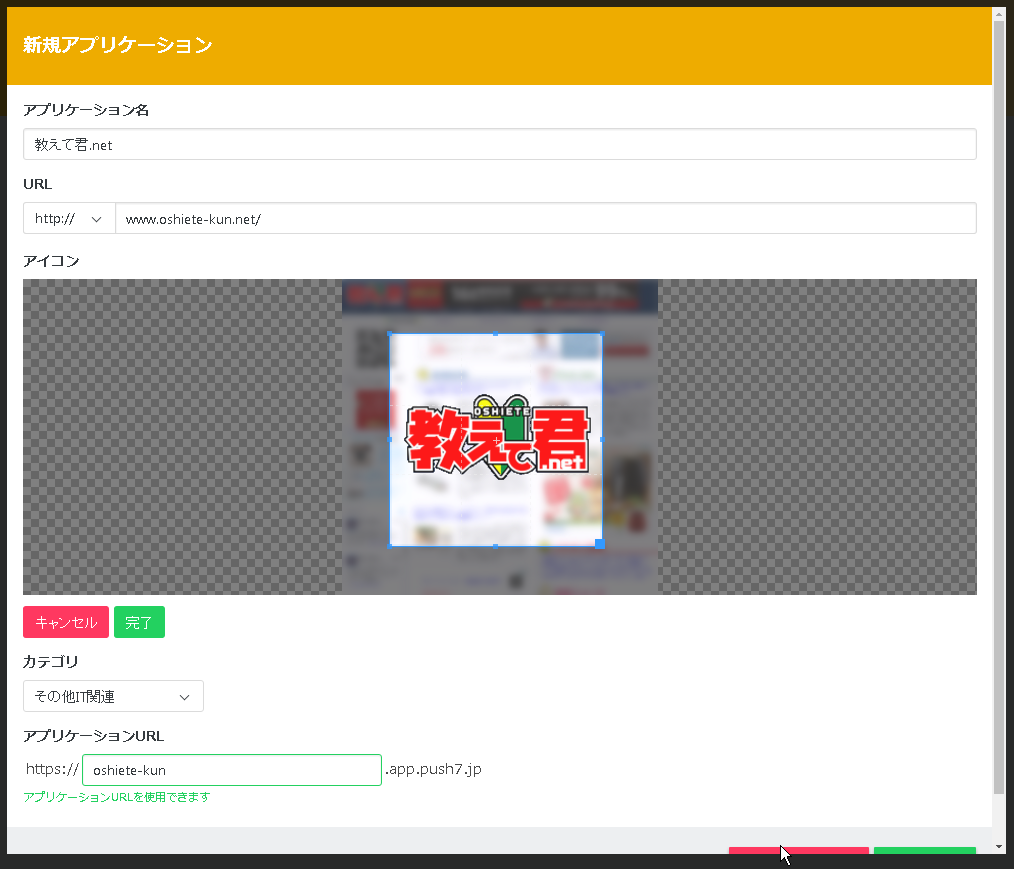The image size is (1014, 869).
Task: Click the アプリケーションURL label
Action: [94, 736]
